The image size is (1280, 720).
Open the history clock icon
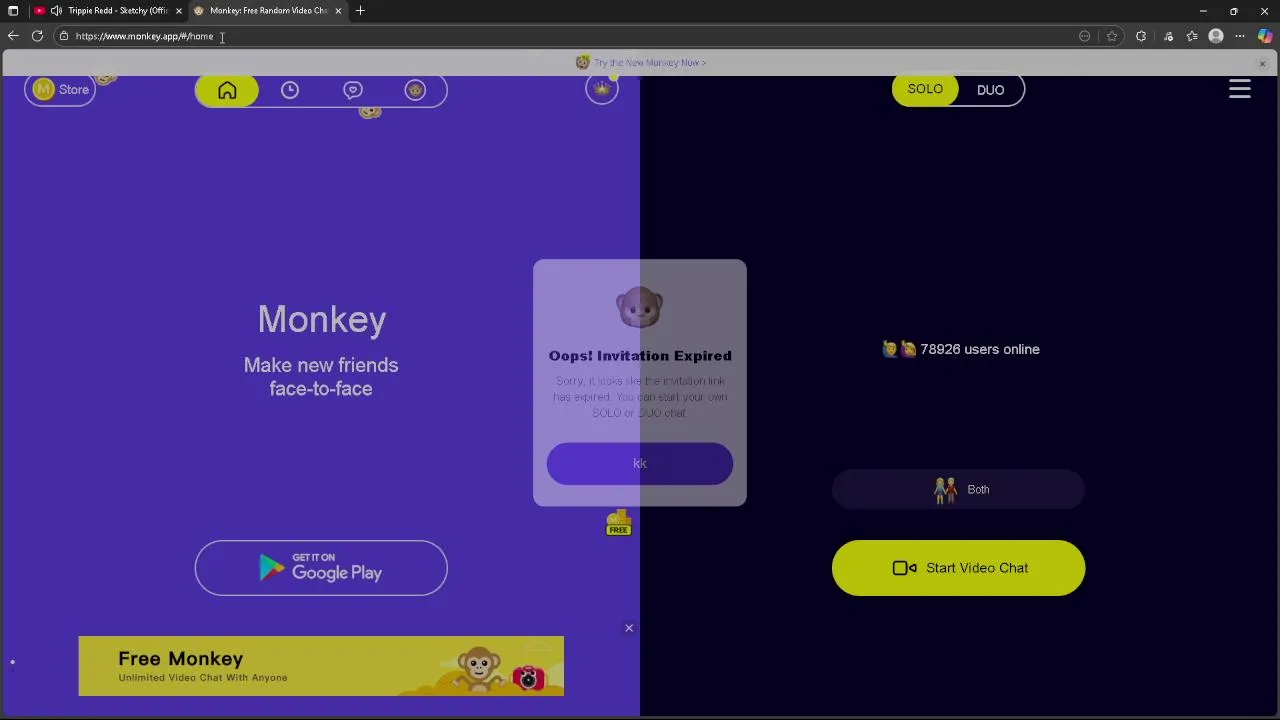pyautogui.click(x=290, y=91)
